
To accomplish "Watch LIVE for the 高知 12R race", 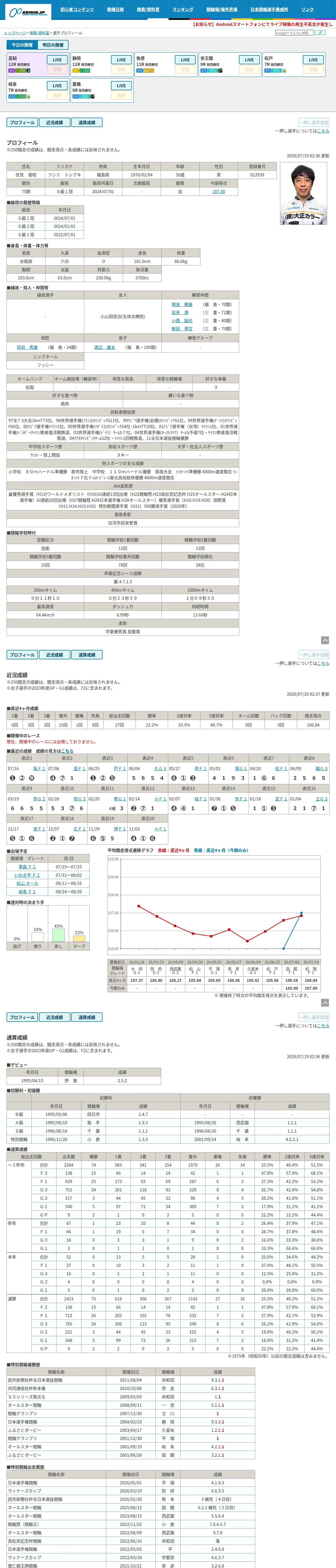I will tap(57, 60).
